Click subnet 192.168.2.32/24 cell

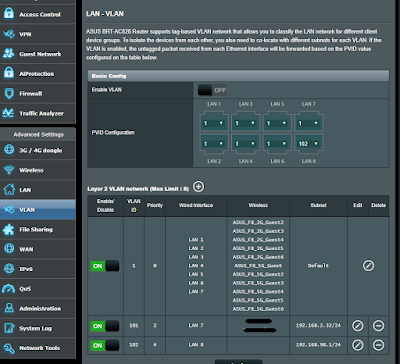tap(318, 325)
